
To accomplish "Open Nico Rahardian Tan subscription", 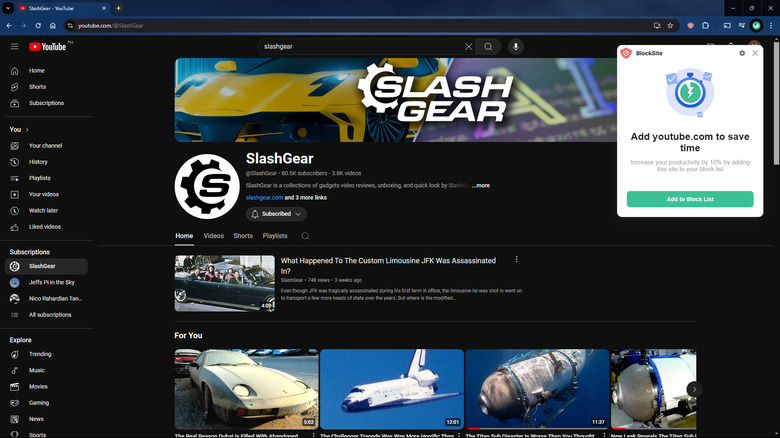I will click(x=46, y=299).
